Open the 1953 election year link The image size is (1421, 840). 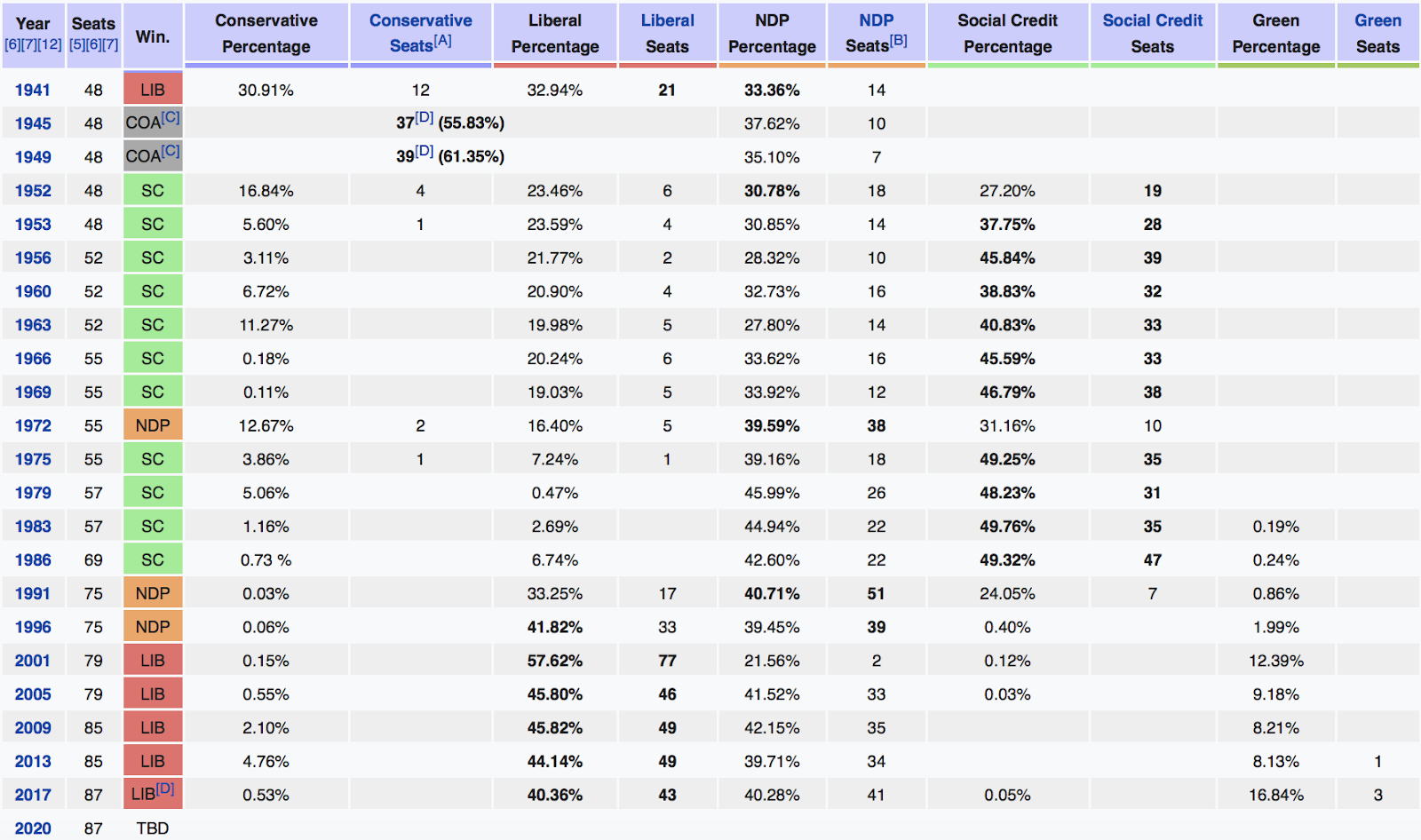coord(33,225)
